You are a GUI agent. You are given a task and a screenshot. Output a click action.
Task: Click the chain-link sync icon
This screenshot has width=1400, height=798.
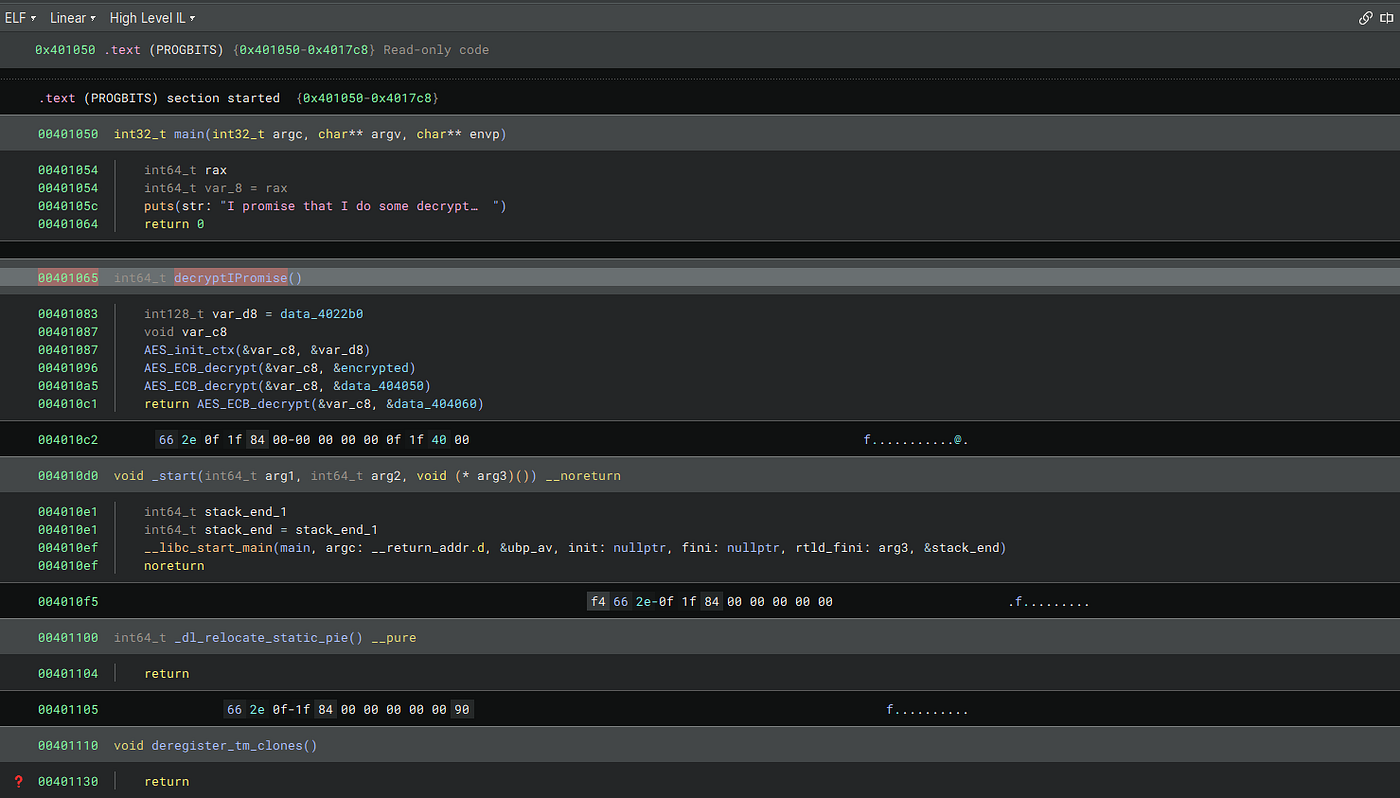pyautogui.click(x=1365, y=18)
